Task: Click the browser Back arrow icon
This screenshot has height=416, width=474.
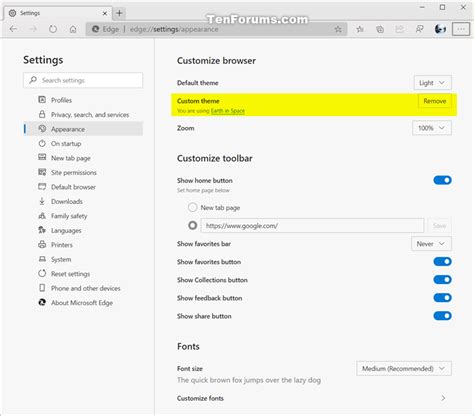Action: click(13, 29)
